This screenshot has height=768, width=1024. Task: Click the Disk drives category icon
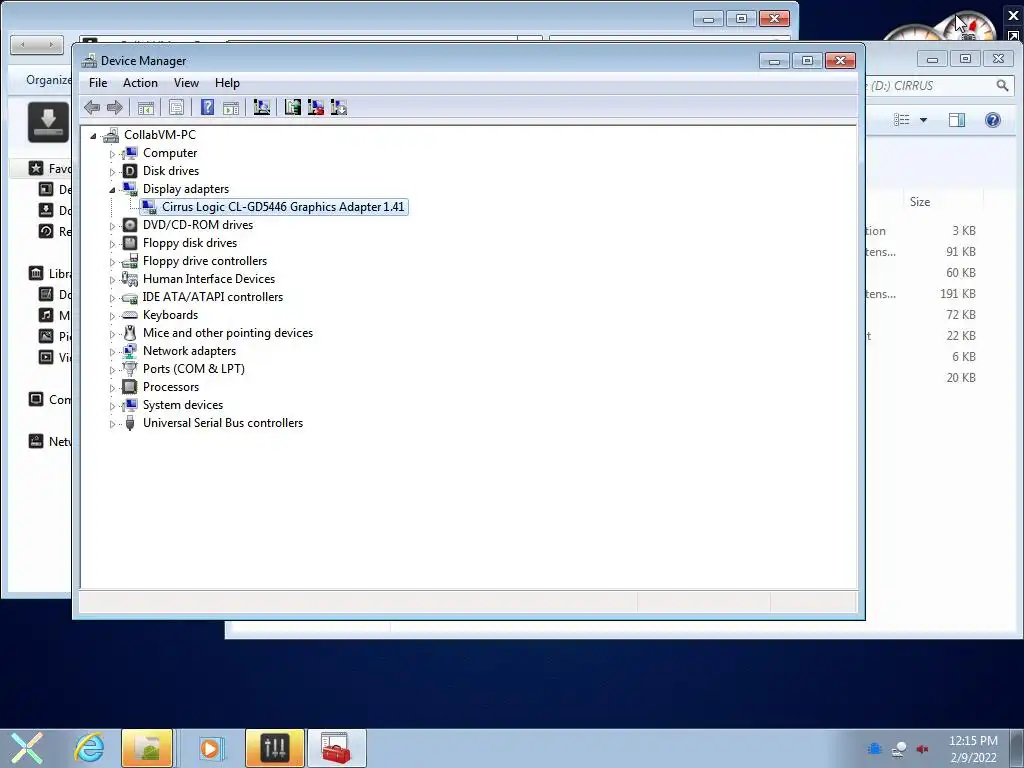[130, 171]
